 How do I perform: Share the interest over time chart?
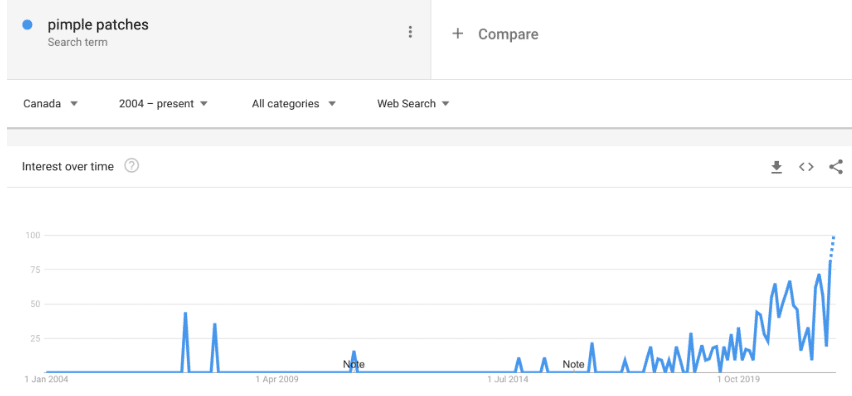pyautogui.click(x=836, y=167)
